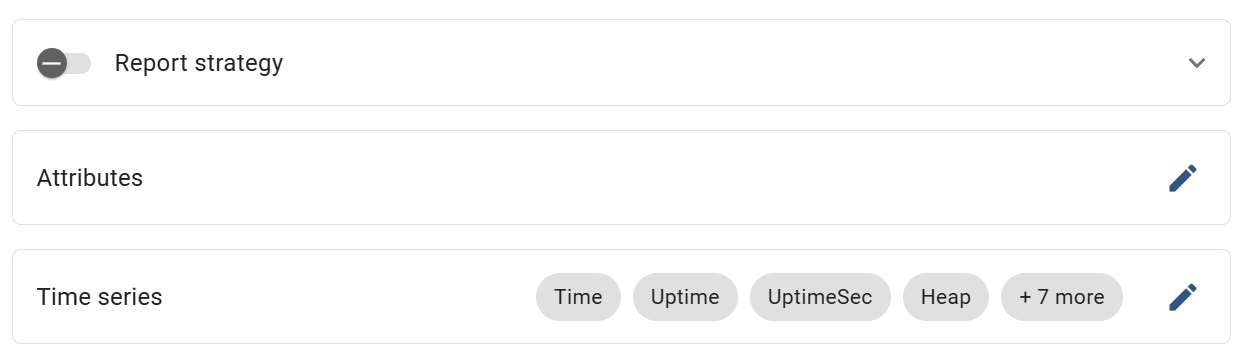Click blank space between Time series label and chips
The height and width of the screenshot is (361, 1246).
pyautogui.click(x=350, y=297)
